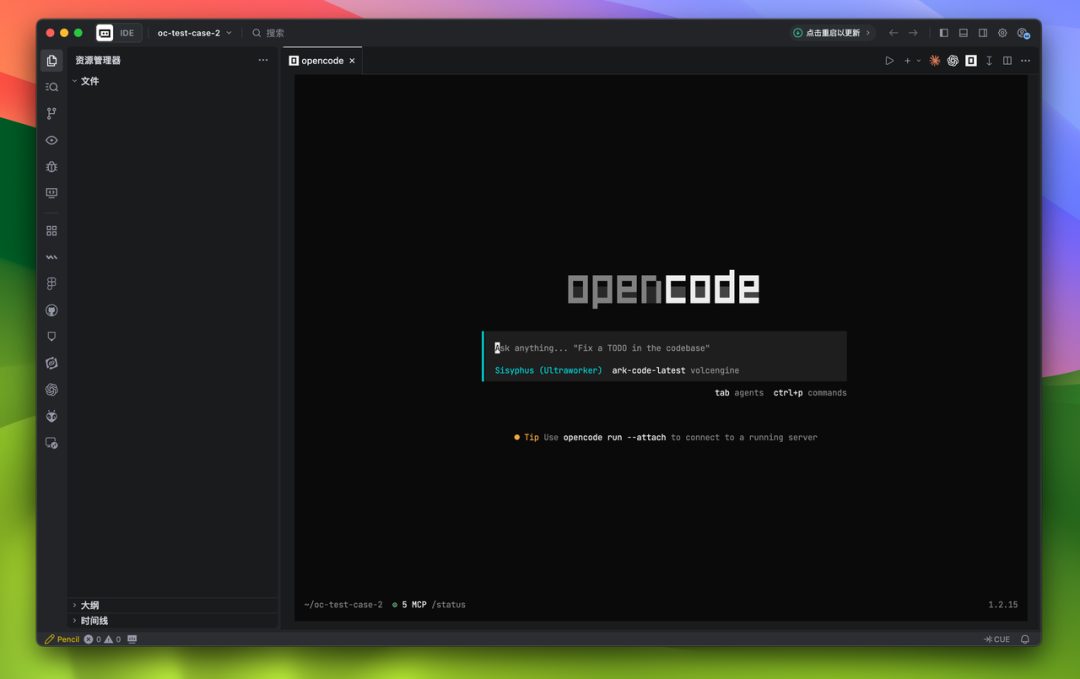Click the Pencil item in status bar
The height and width of the screenshot is (679, 1080).
tap(62, 639)
